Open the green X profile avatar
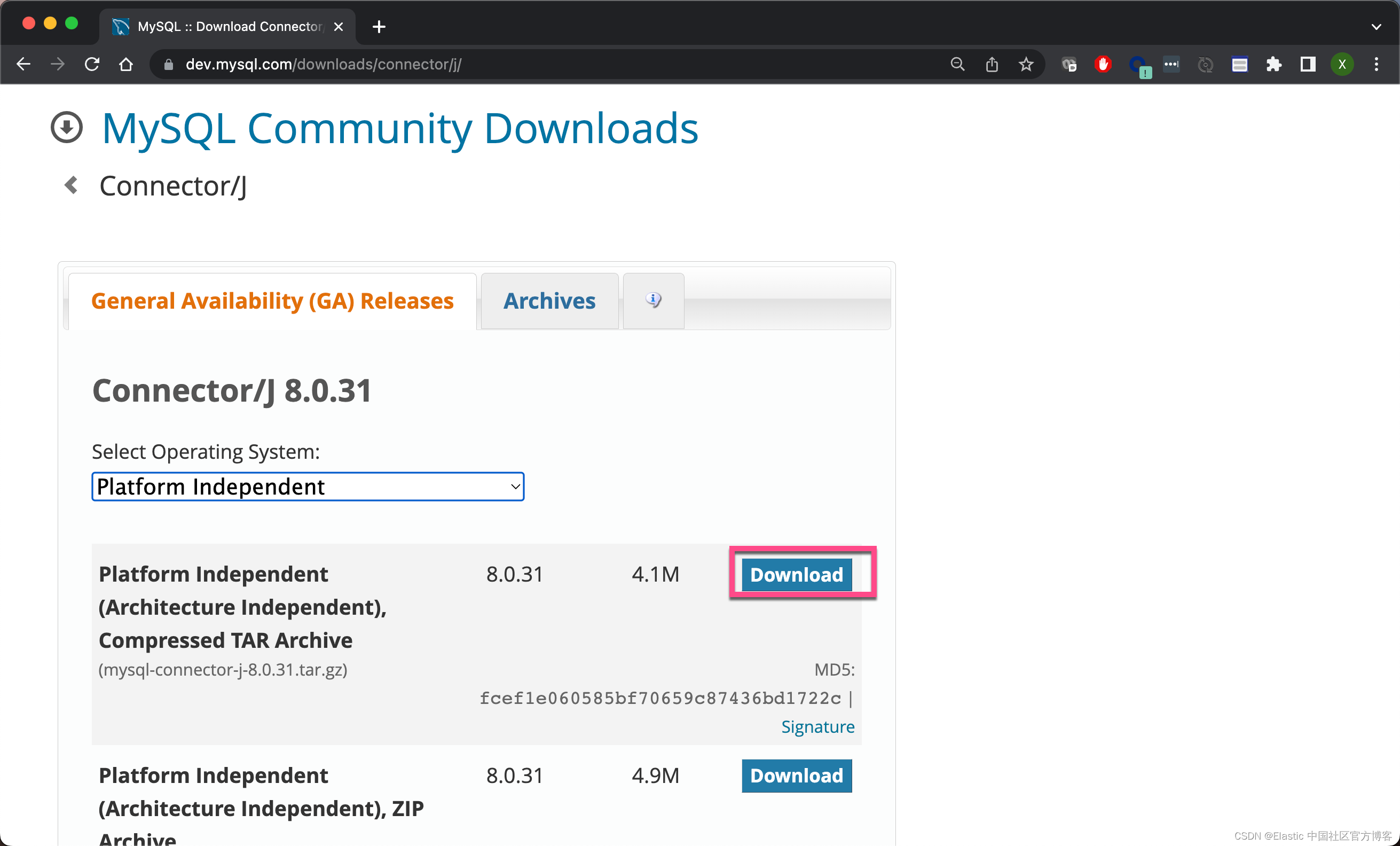Viewport: 1400px width, 846px height. point(1342,64)
